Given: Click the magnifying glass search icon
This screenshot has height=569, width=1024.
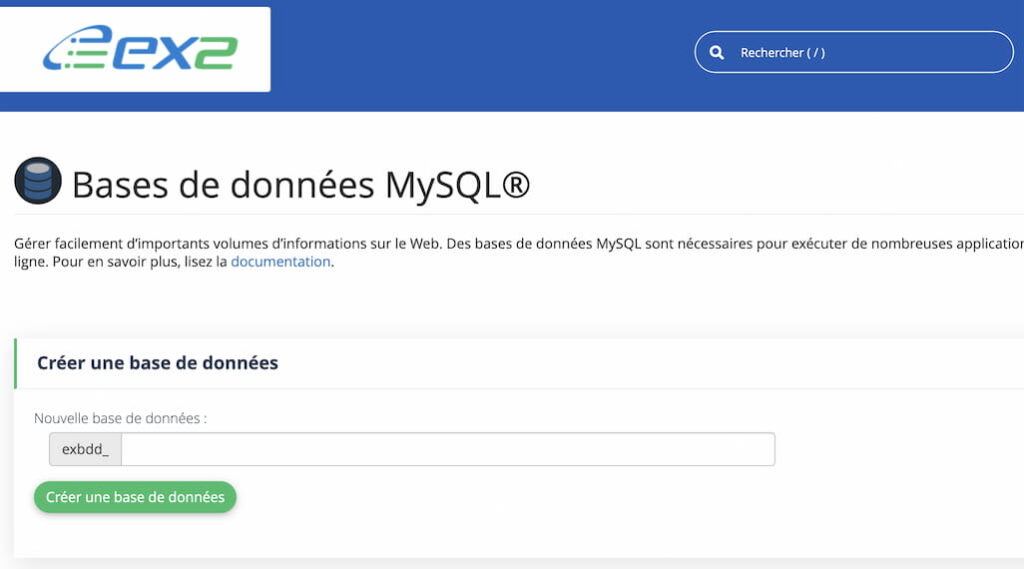Looking at the screenshot, I should (716, 52).
